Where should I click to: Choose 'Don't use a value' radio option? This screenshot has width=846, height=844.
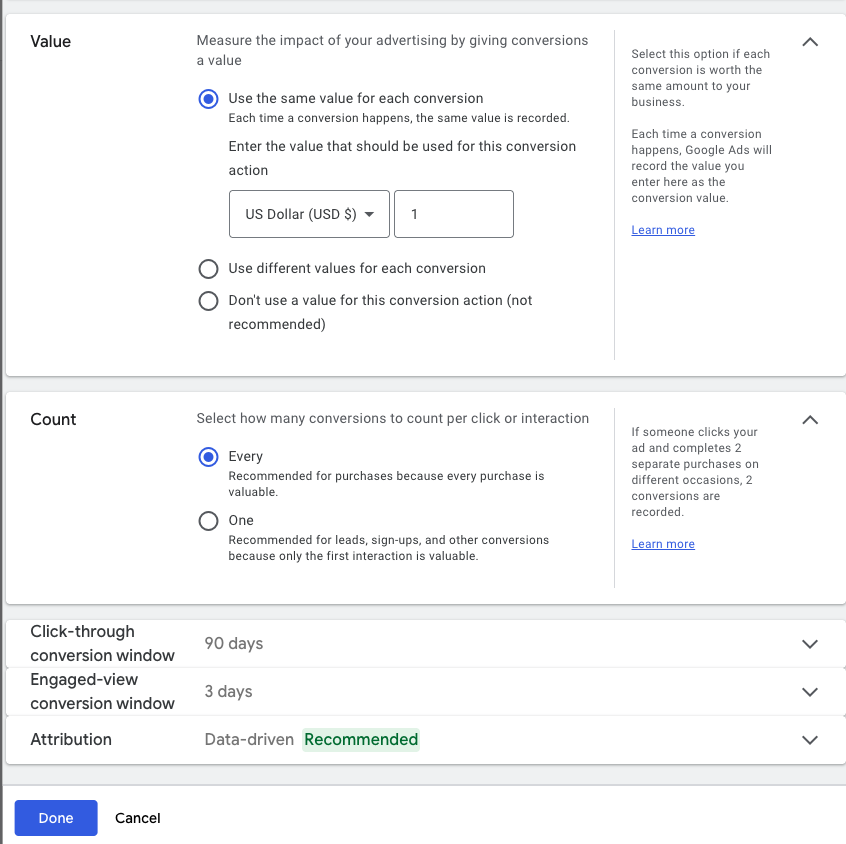208,301
